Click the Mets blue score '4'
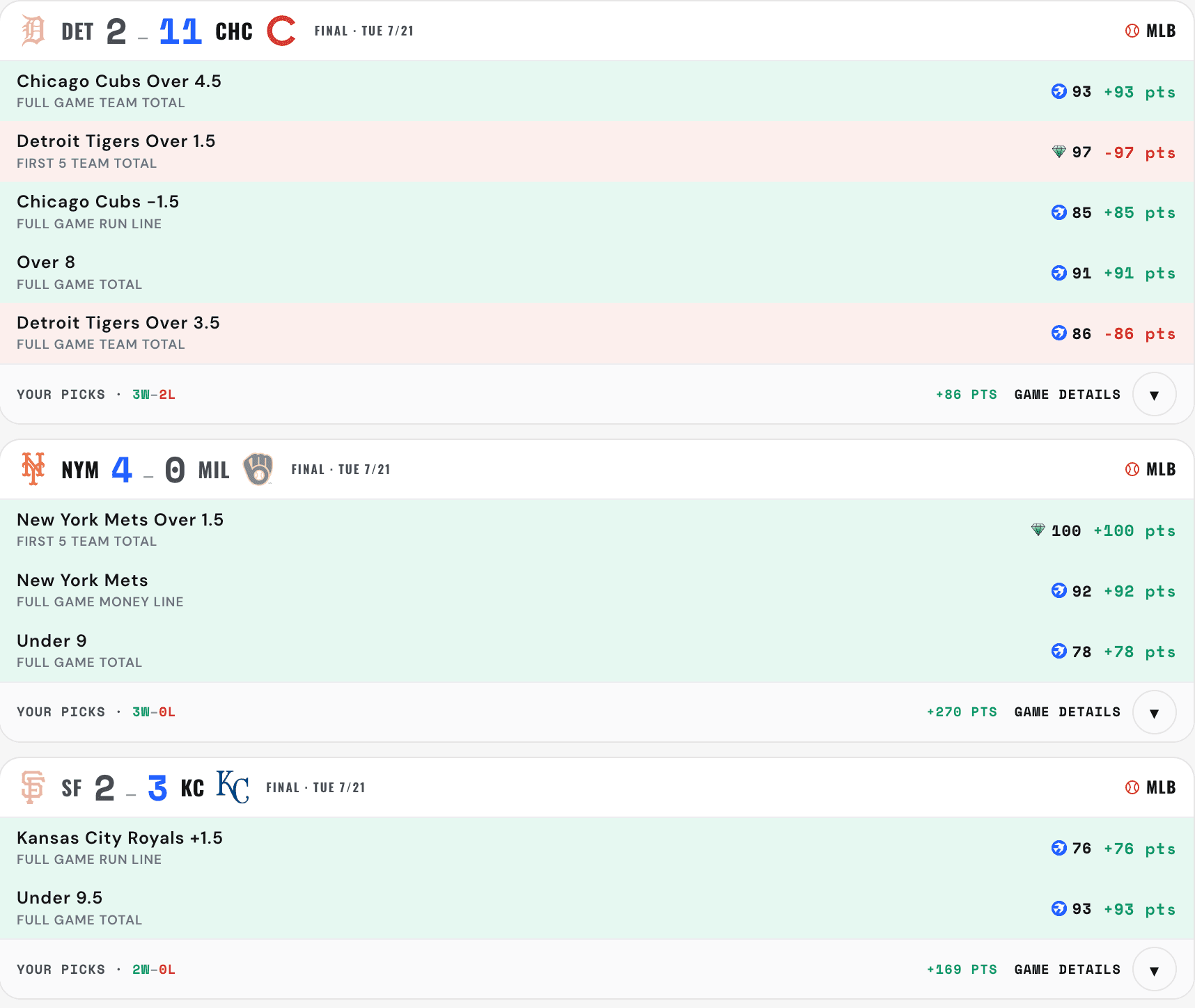The image size is (1195, 1008). tap(122, 470)
